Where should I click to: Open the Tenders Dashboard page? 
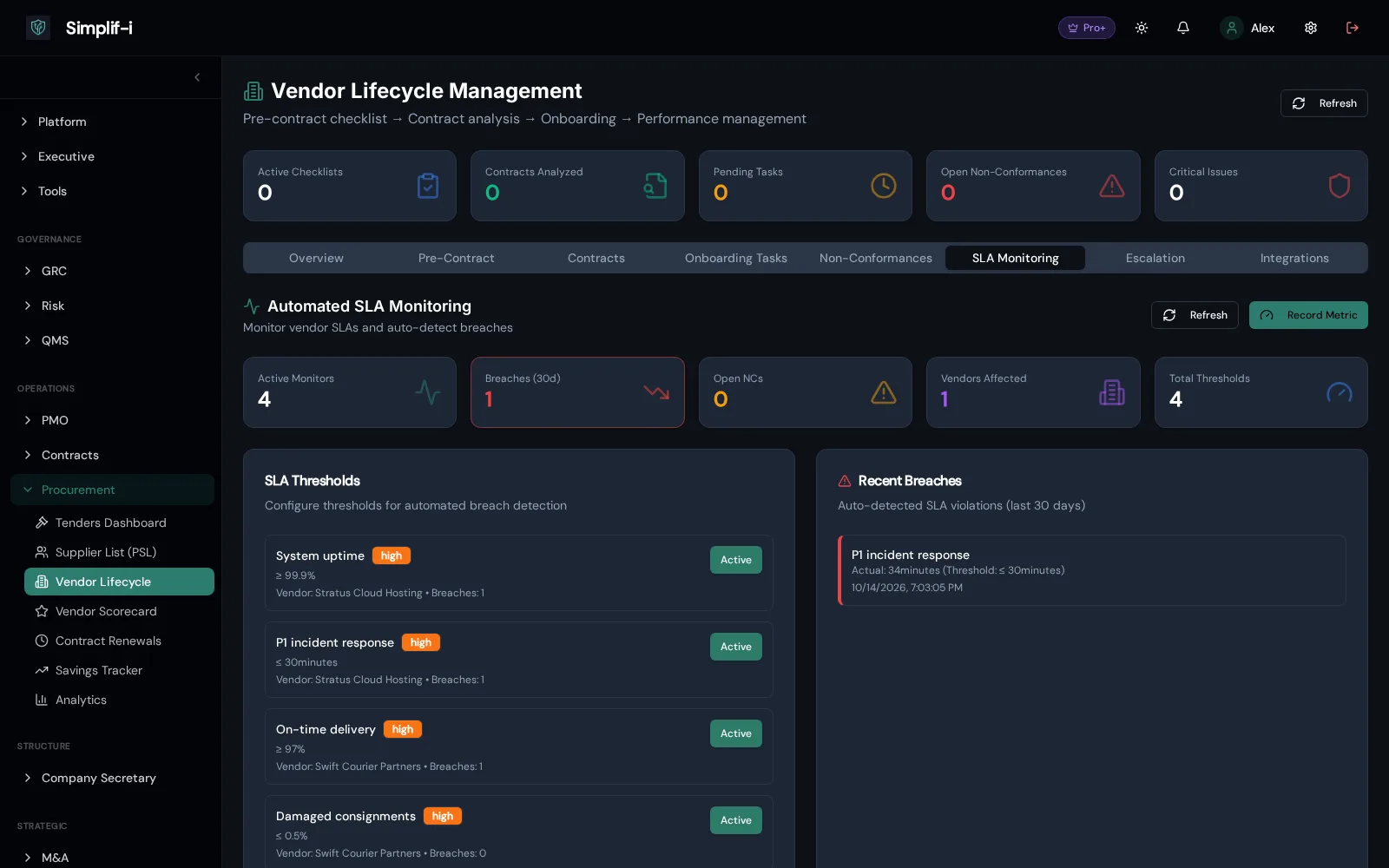(x=119, y=523)
